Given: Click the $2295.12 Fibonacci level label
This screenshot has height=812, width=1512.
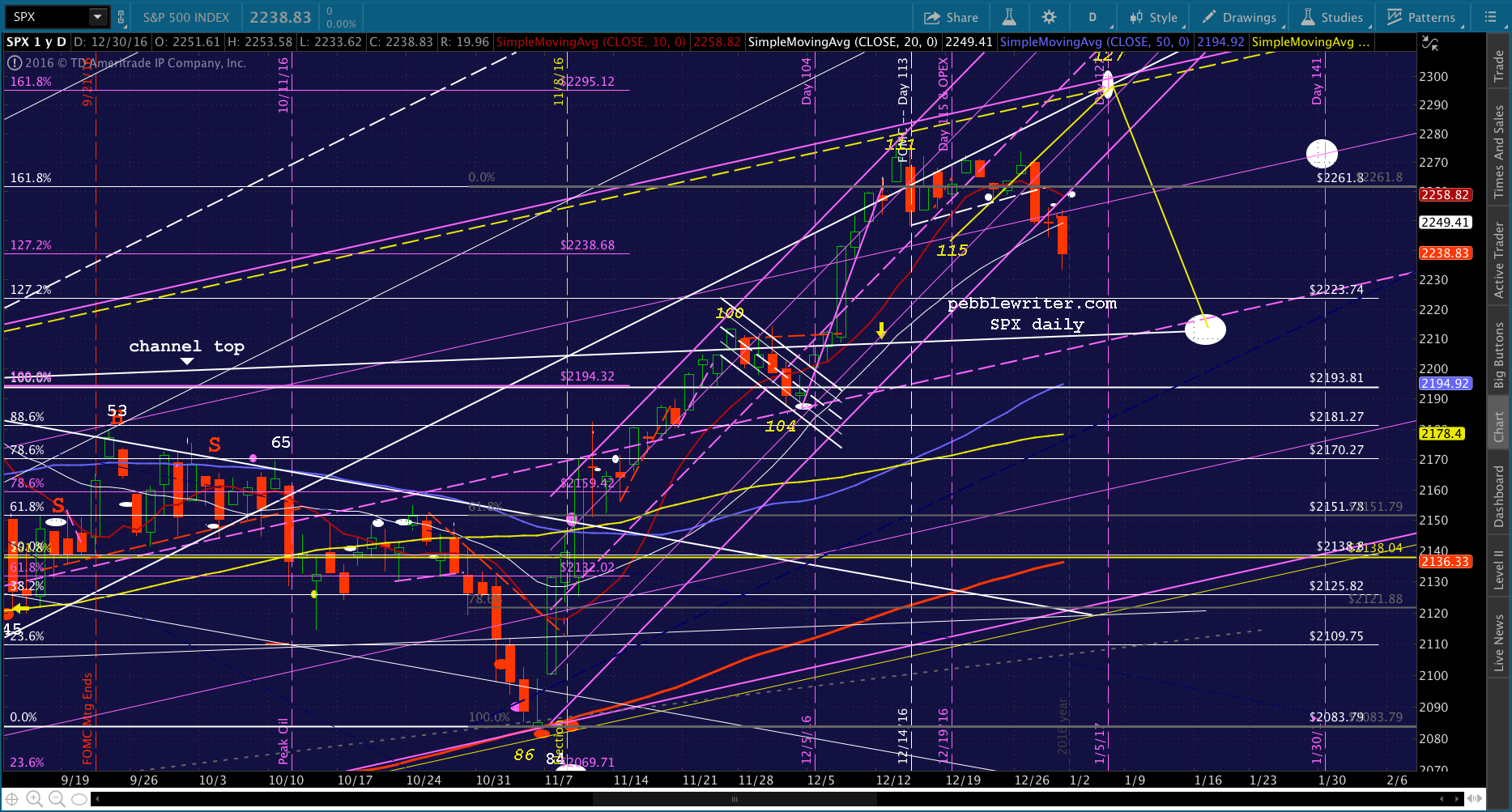Looking at the screenshot, I should pos(587,82).
